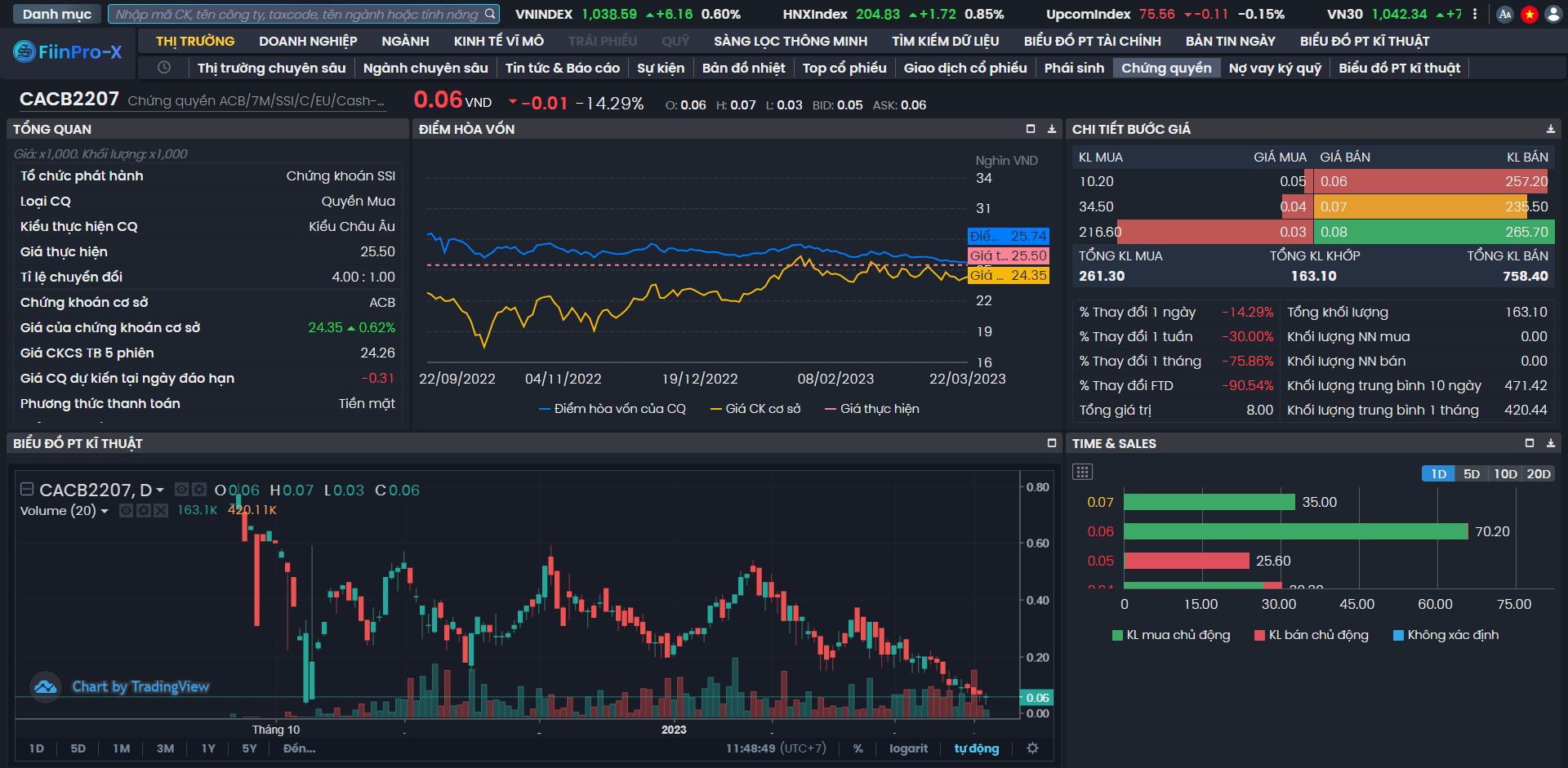
Task: Toggle logarit scale on the chart
Action: coord(908,748)
